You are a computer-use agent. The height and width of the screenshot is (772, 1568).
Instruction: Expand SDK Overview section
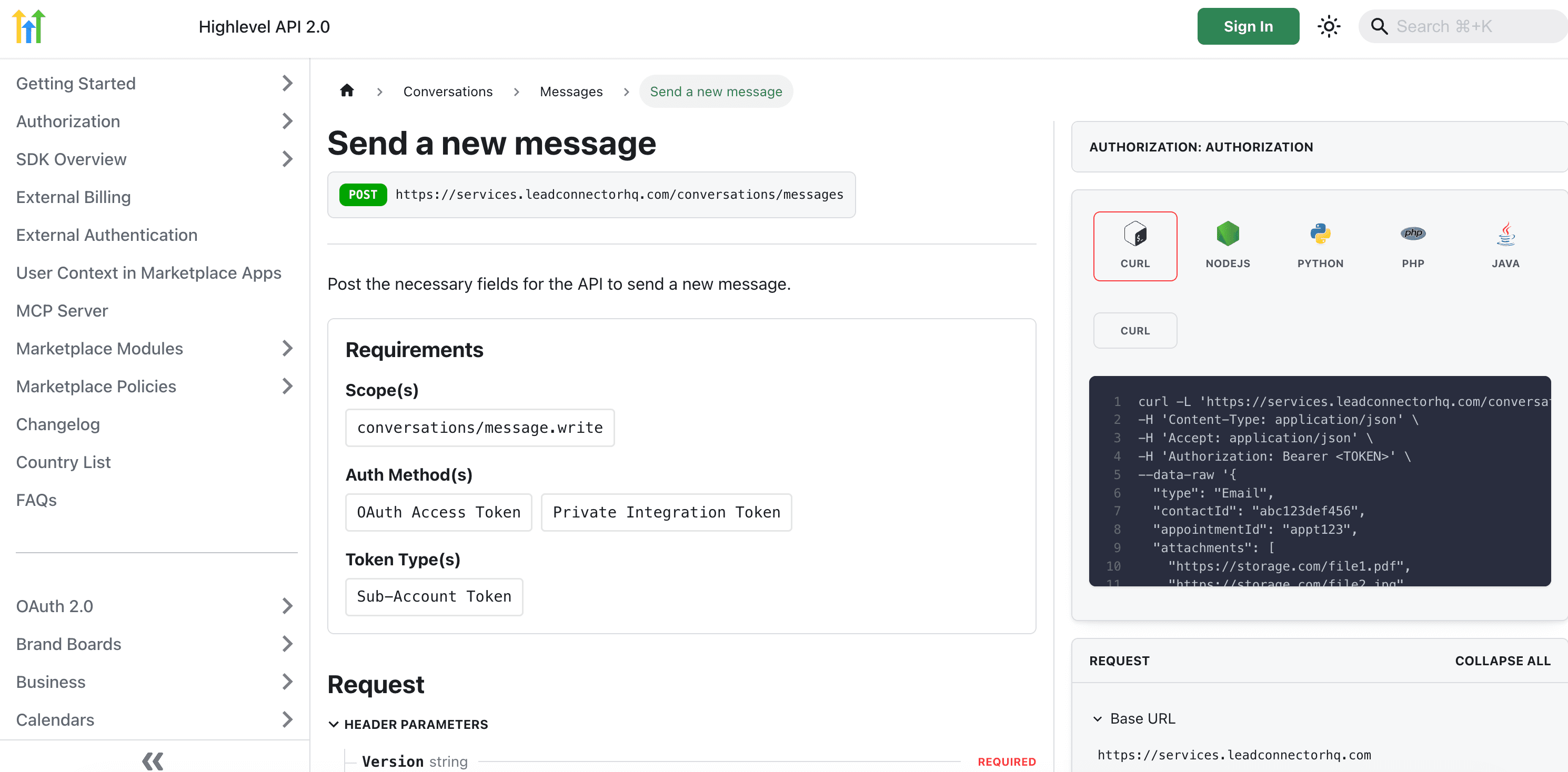(287, 159)
